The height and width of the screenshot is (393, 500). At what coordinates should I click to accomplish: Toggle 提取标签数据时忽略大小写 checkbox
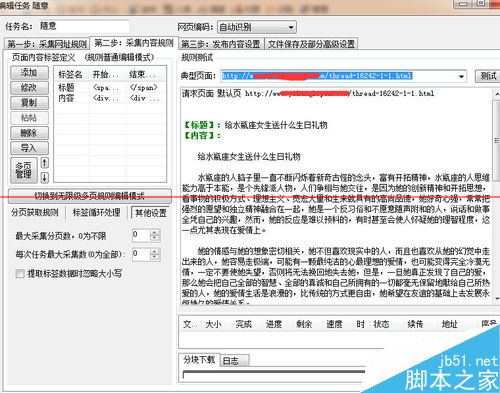[20, 274]
